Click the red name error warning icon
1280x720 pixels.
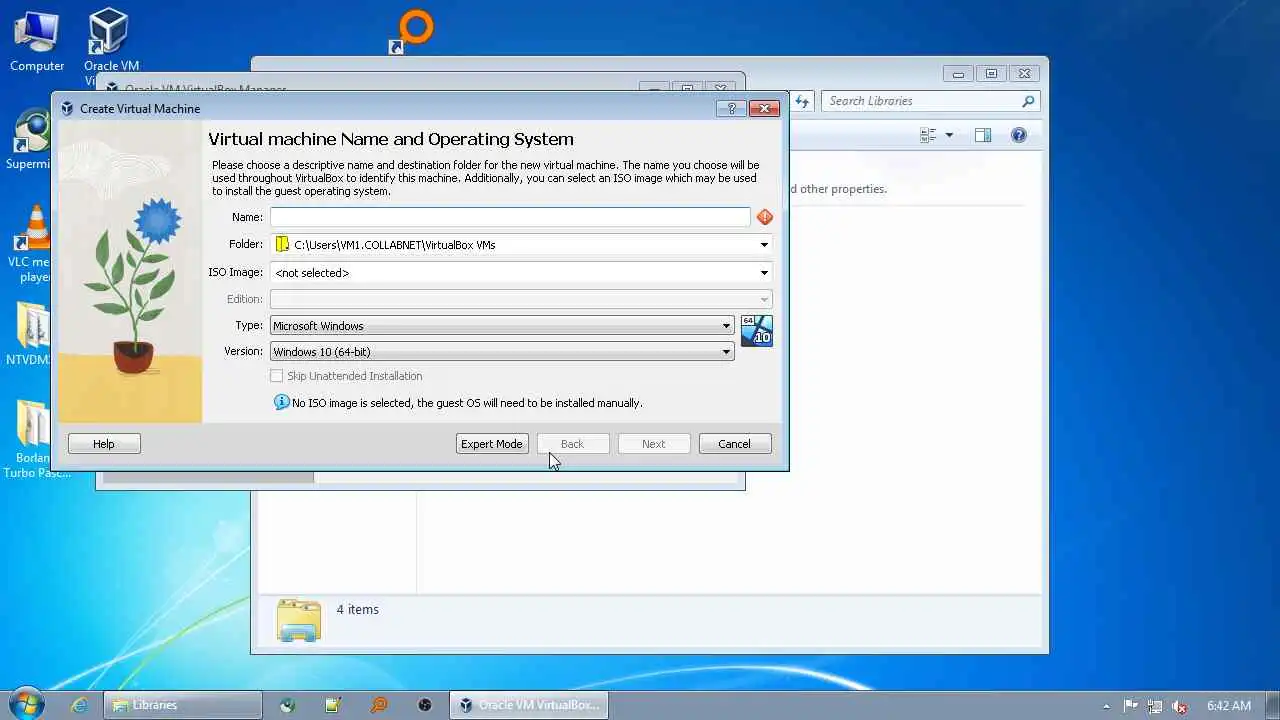point(765,217)
